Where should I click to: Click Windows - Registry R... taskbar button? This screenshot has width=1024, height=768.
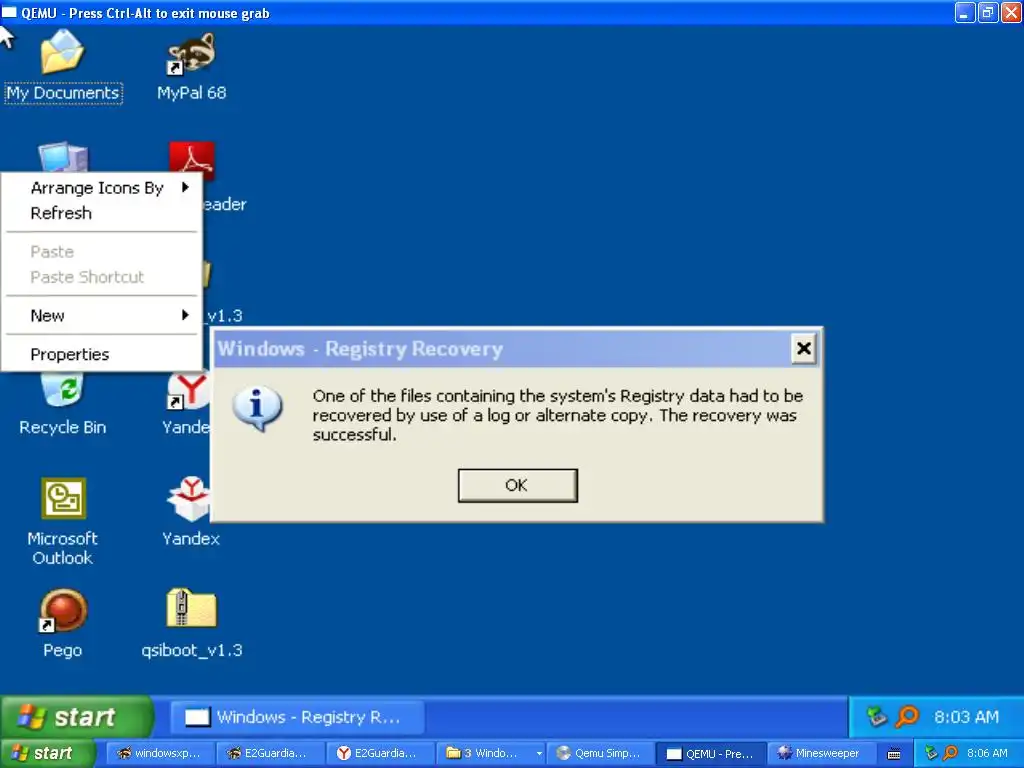298,717
